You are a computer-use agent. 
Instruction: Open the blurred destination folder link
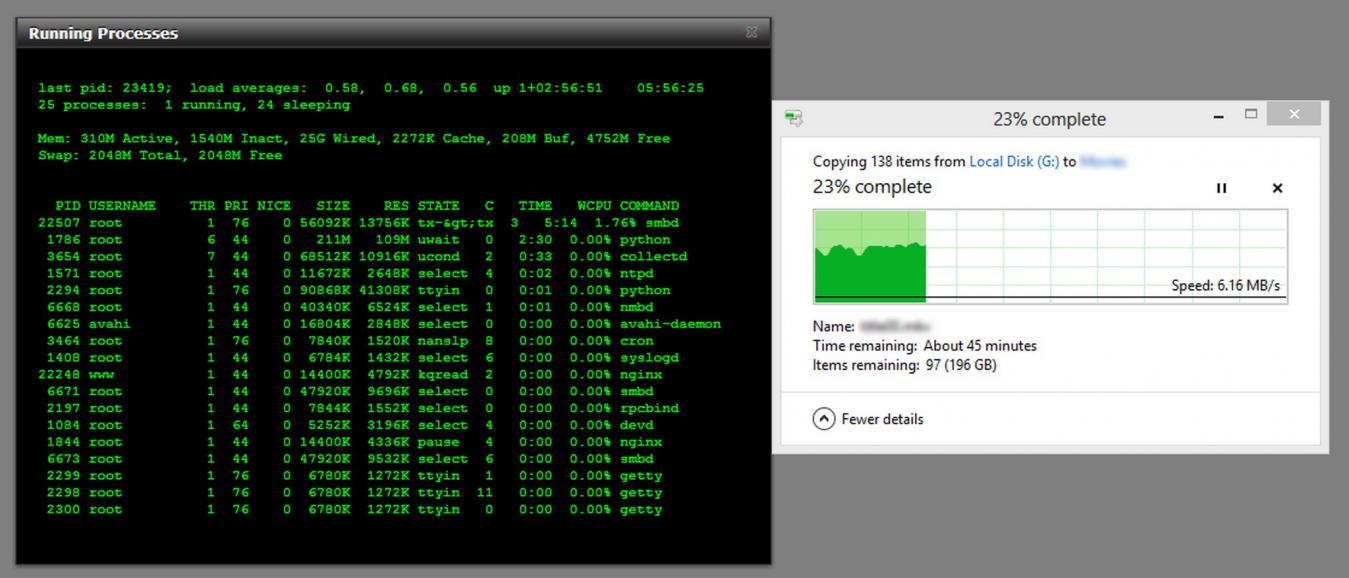coord(1104,161)
